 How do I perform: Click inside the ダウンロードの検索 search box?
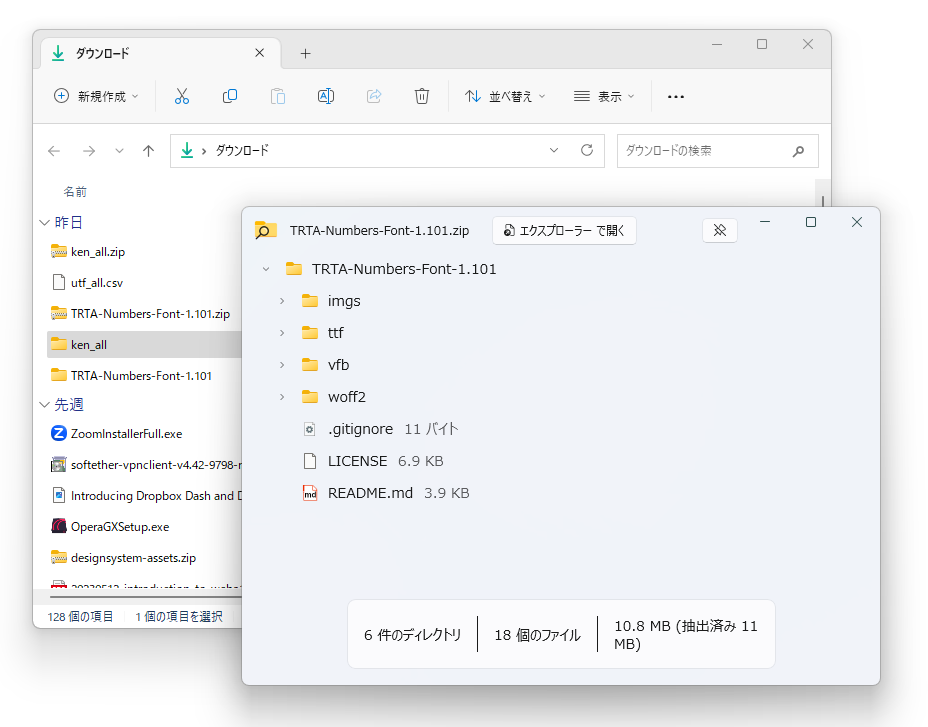tap(700, 150)
